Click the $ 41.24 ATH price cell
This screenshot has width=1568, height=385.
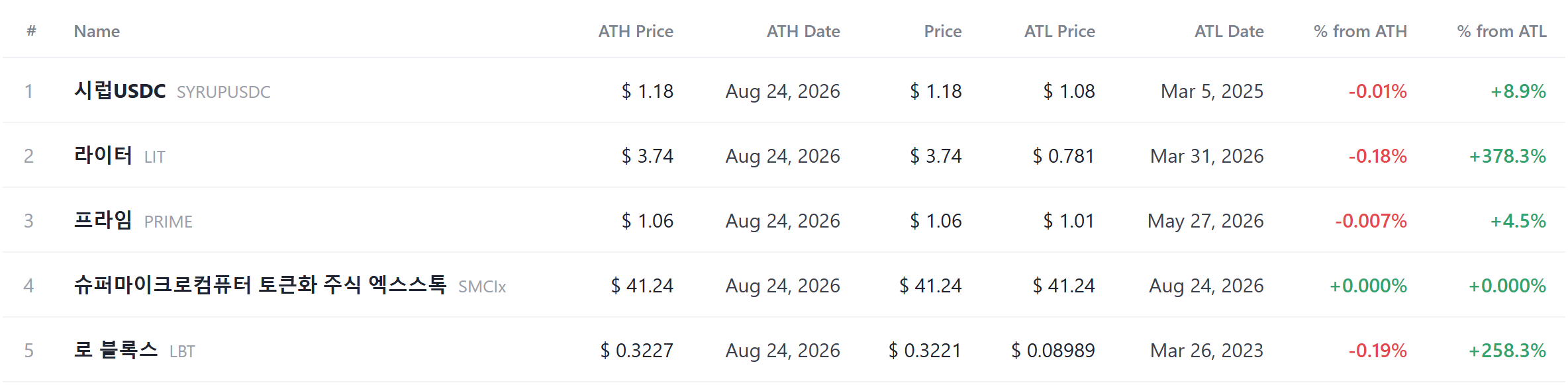click(x=642, y=285)
